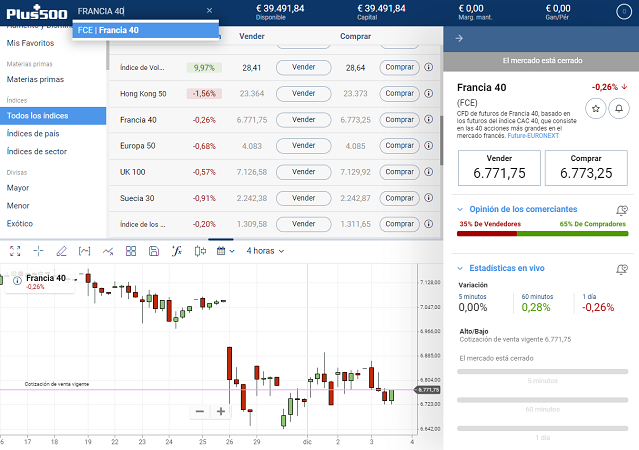Click Comprar button for Francia 40 row

399,119
